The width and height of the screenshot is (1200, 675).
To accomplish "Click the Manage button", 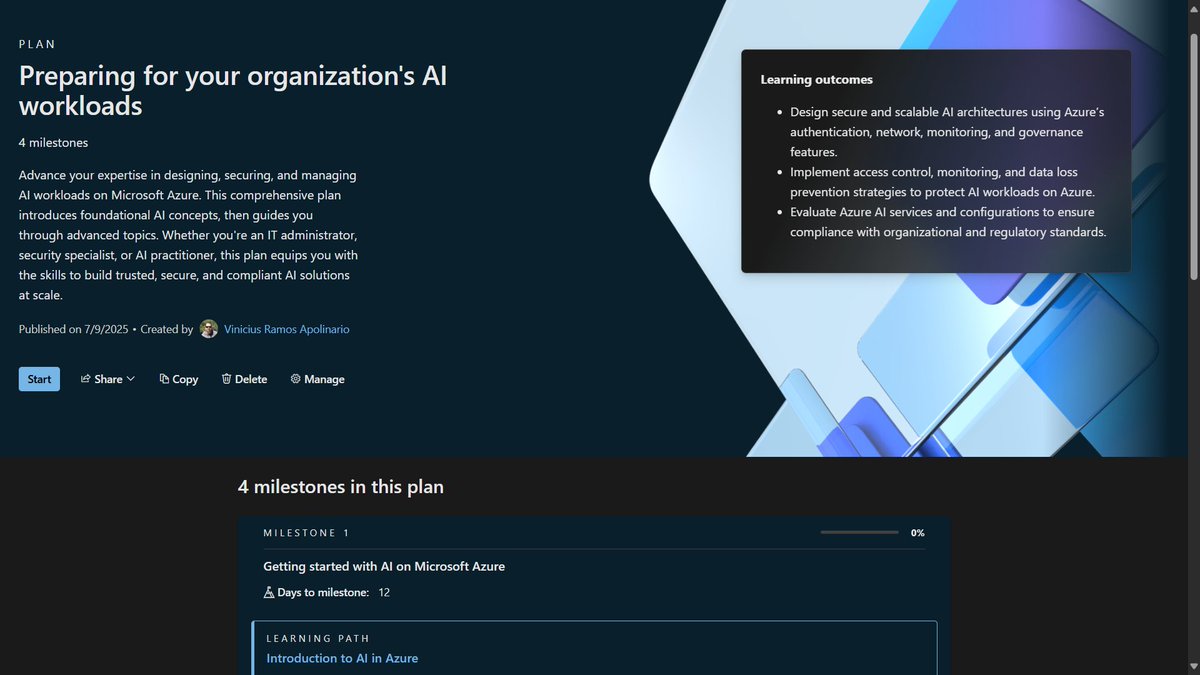I will (317, 379).
